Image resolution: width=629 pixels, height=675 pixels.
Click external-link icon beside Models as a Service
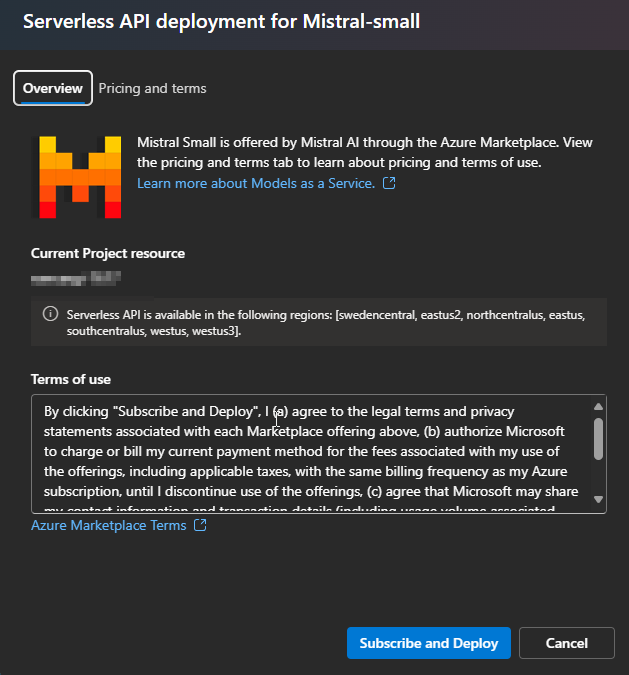click(389, 183)
